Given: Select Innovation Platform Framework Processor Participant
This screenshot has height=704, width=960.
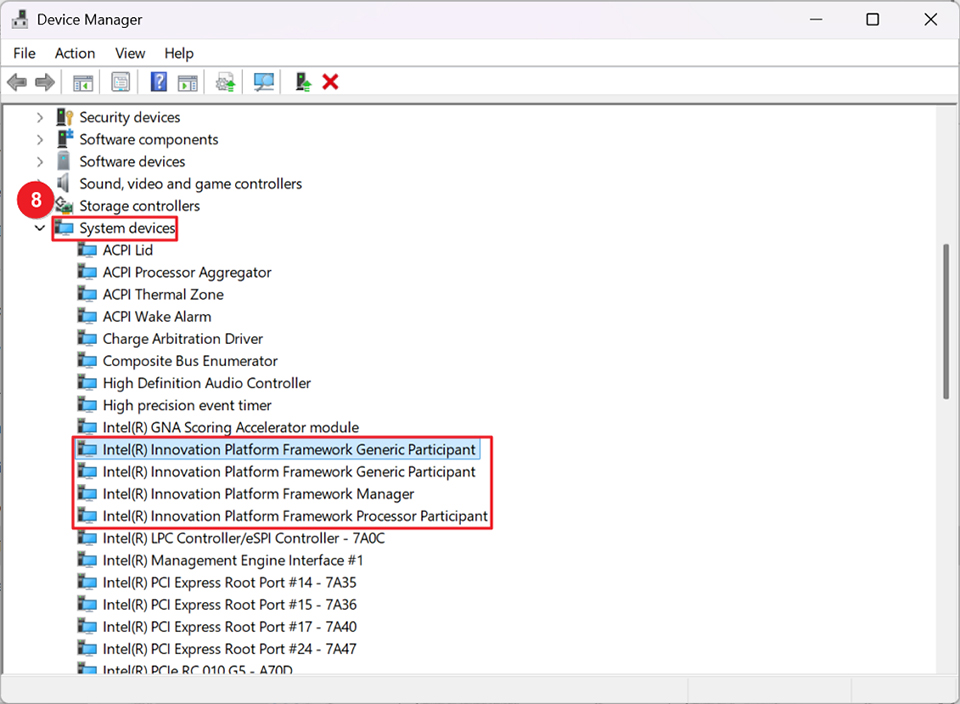Looking at the screenshot, I should (295, 516).
